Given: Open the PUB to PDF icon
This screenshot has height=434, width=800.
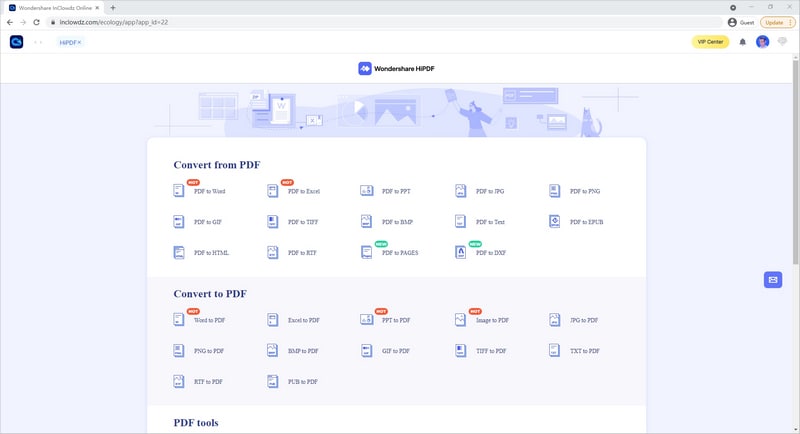Looking at the screenshot, I should pyautogui.click(x=272, y=381).
